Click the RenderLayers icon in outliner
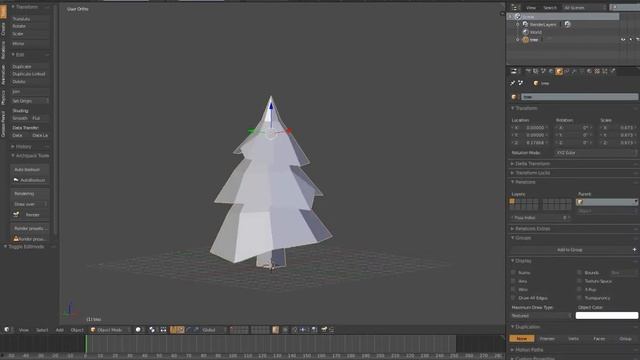The width and height of the screenshot is (640, 360). (x=526, y=24)
